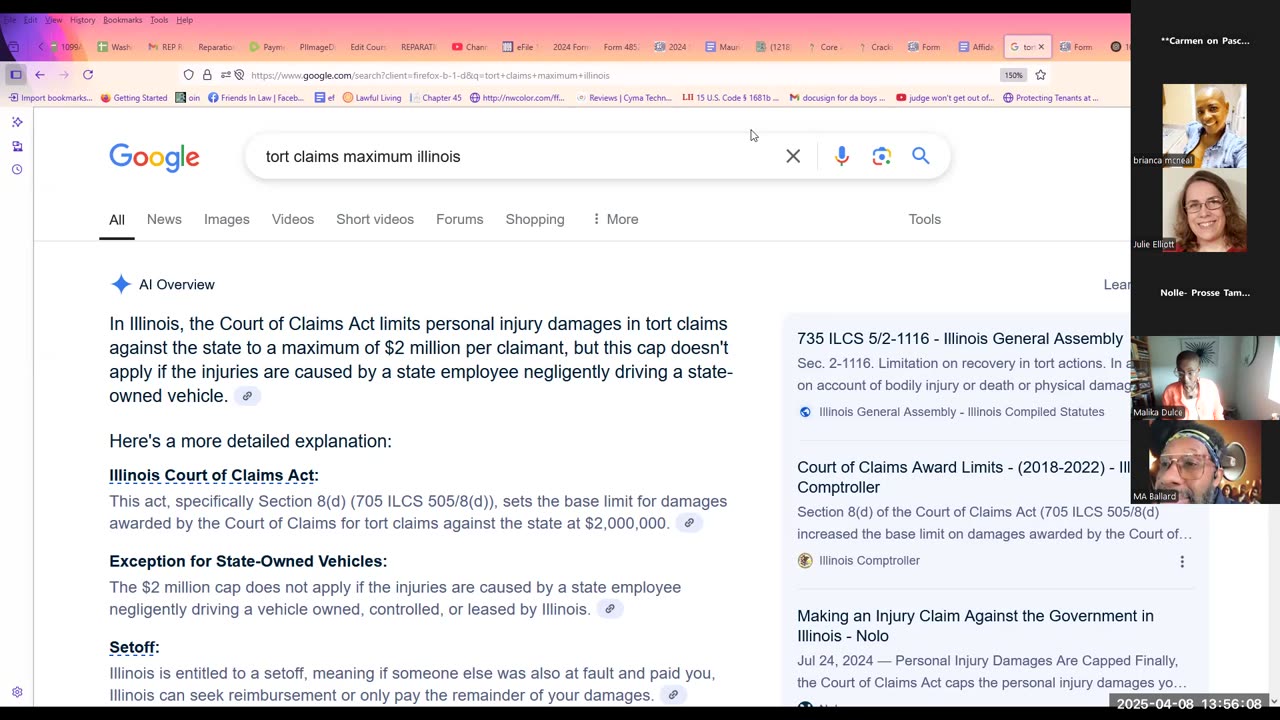This screenshot has width=1280, height=720.
Task: Go to the Google logo homepage
Action: 154,157
